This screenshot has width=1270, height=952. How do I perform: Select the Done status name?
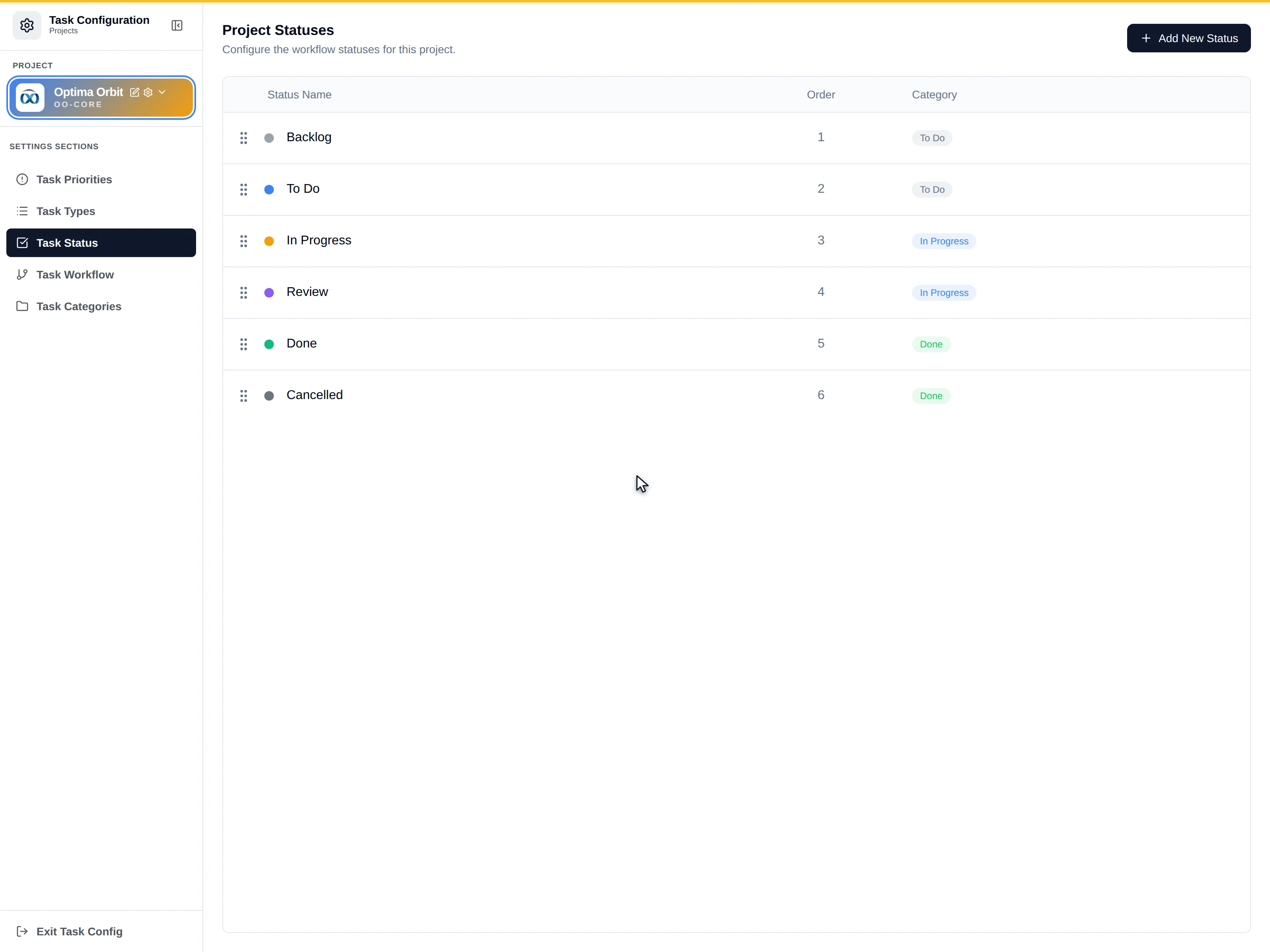point(301,344)
